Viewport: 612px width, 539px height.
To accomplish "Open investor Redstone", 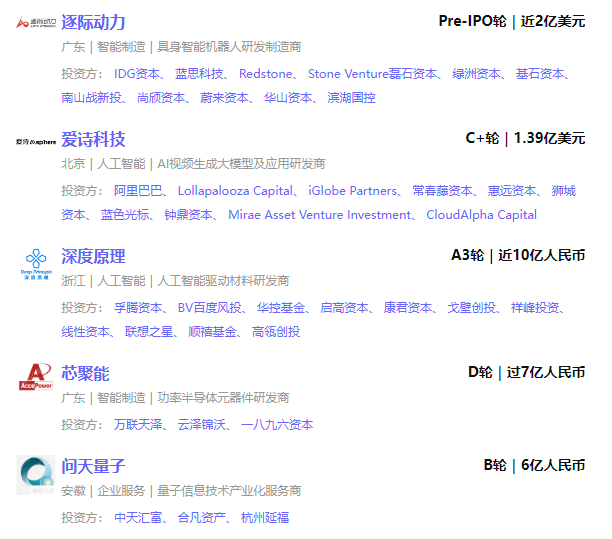I will pyautogui.click(x=265, y=74).
